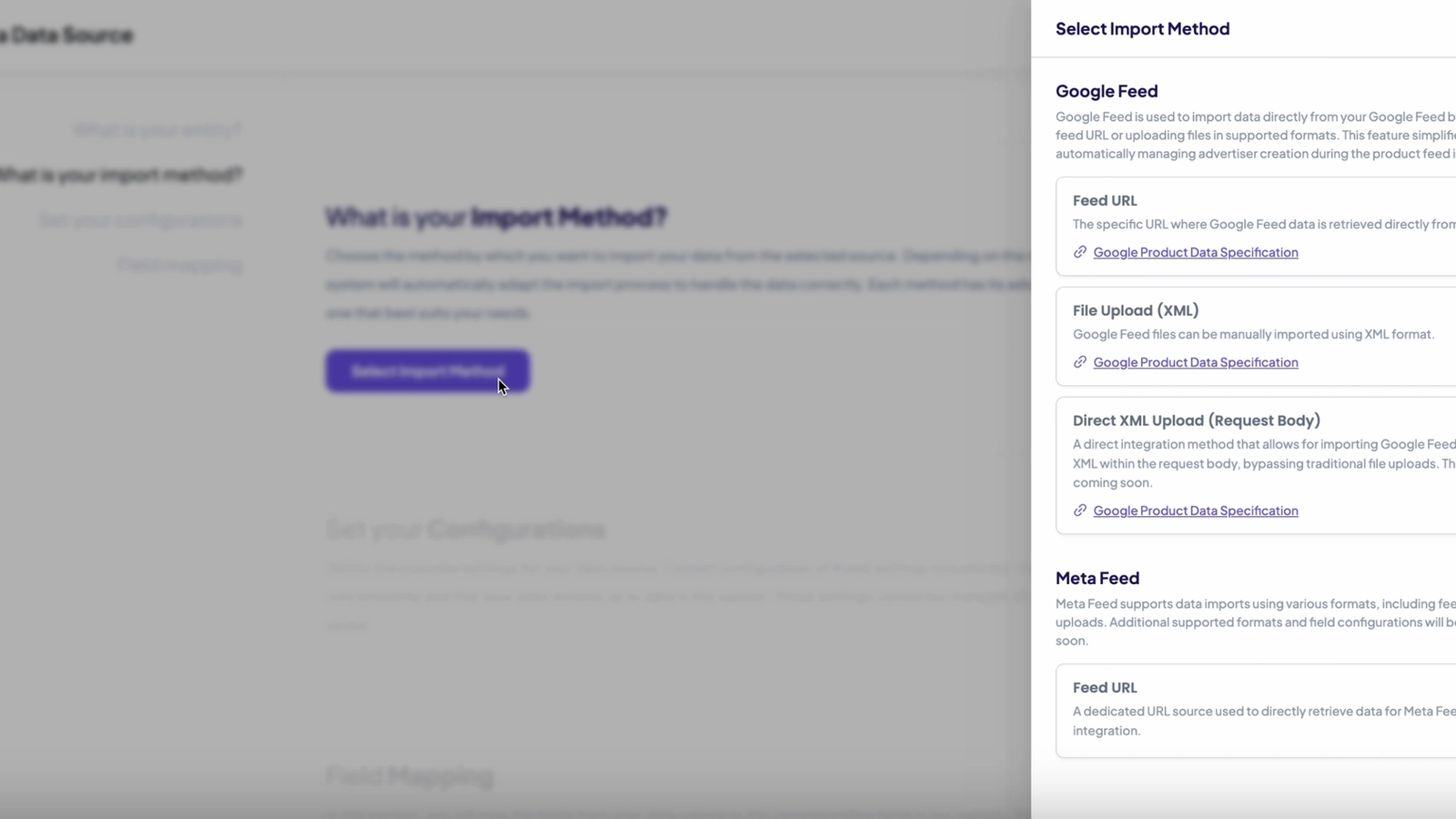The width and height of the screenshot is (1456, 819).
Task: Open Google Product Data Specification under Feed URL
Action: pos(1196,252)
